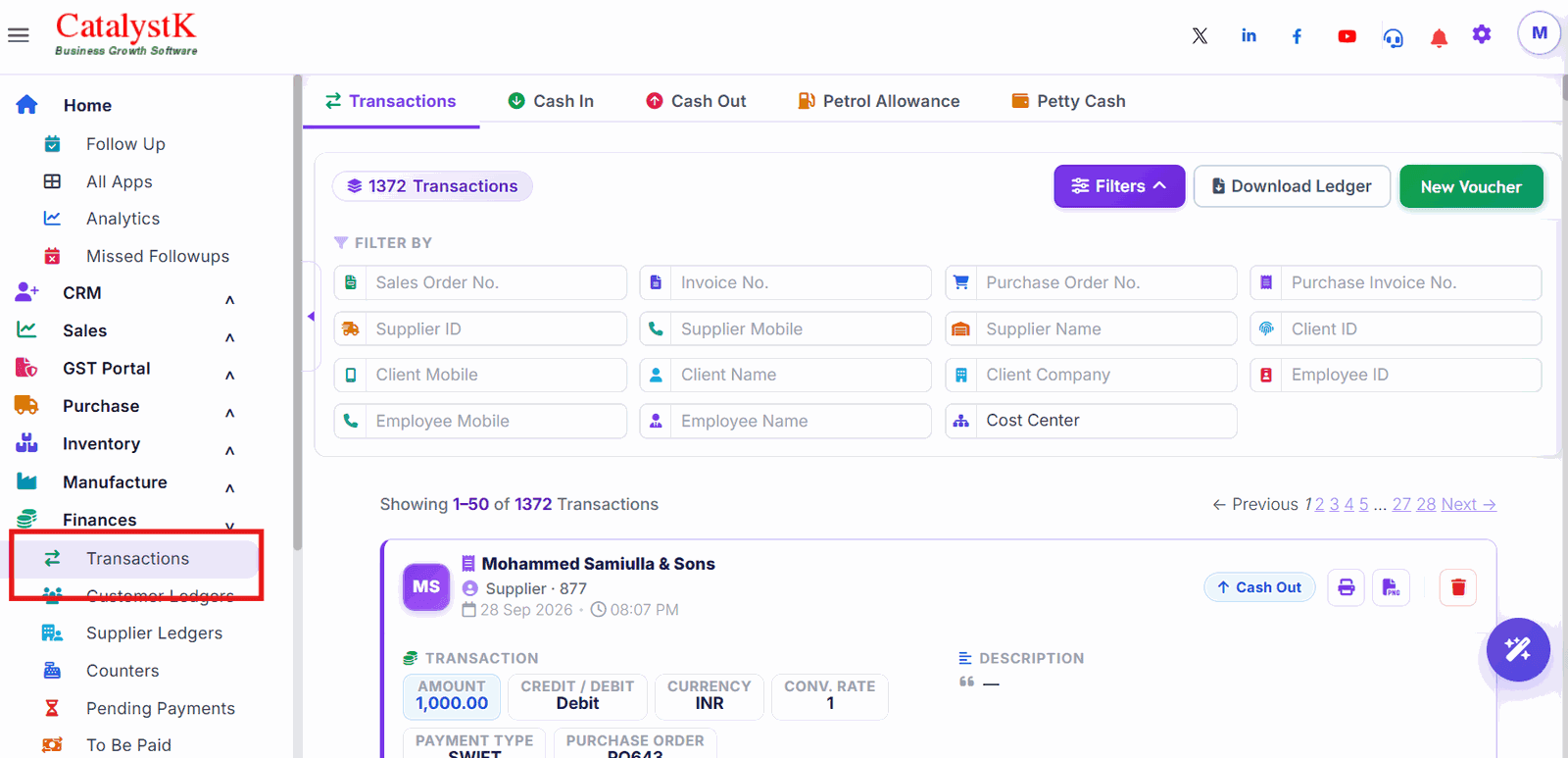The width and height of the screenshot is (1568, 758).
Task: Open the Cost Center dropdown filter
Action: pos(1091,421)
